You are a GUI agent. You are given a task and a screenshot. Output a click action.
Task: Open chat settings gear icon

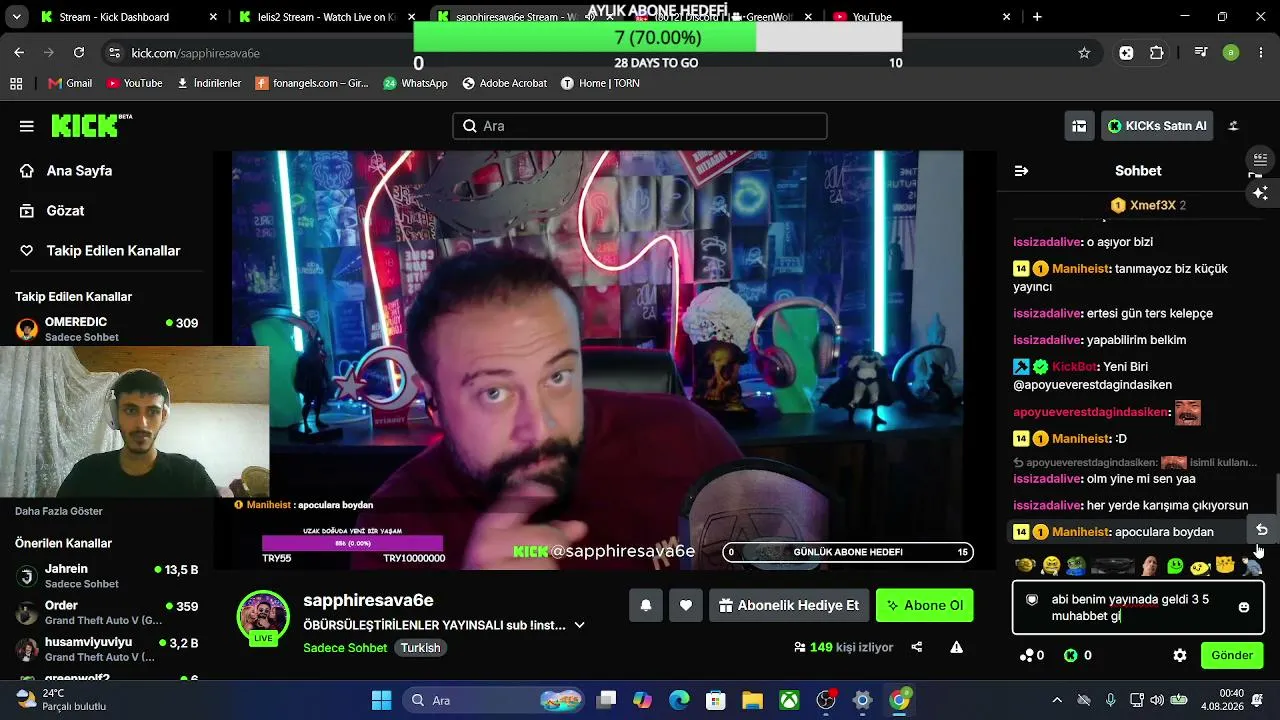(x=1180, y=655)
